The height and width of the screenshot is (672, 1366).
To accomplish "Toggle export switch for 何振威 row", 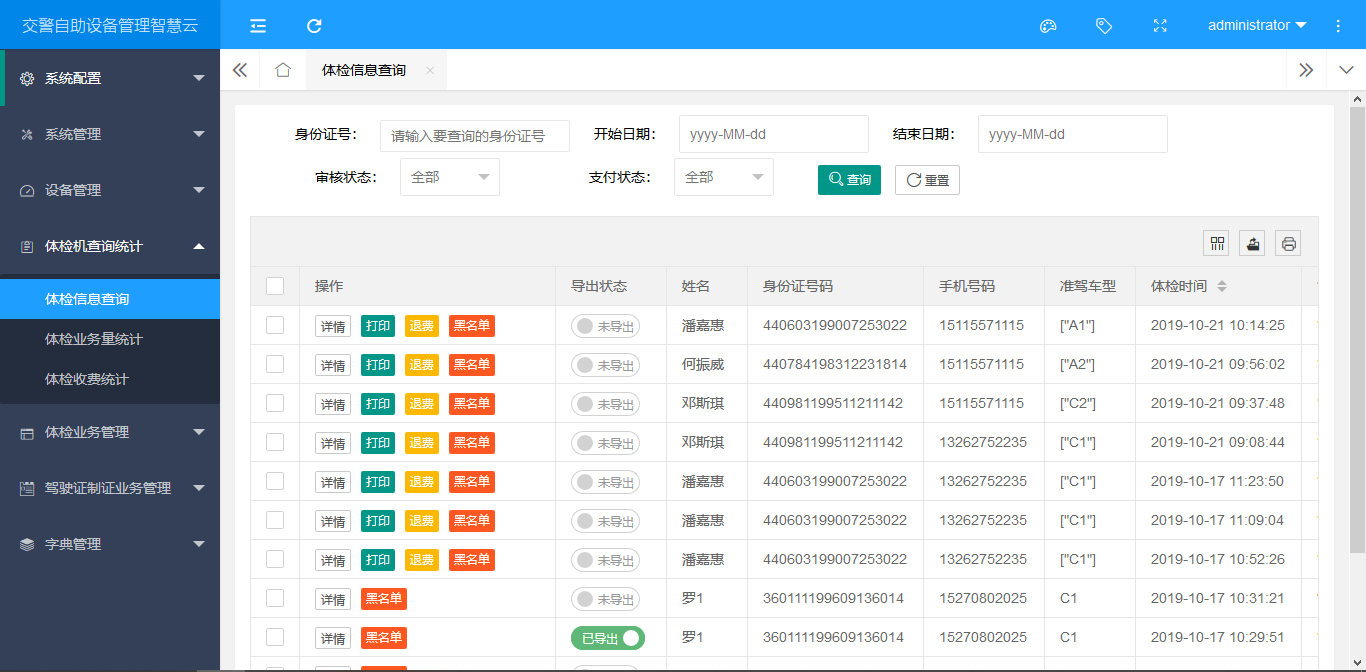I will [605, 365].
